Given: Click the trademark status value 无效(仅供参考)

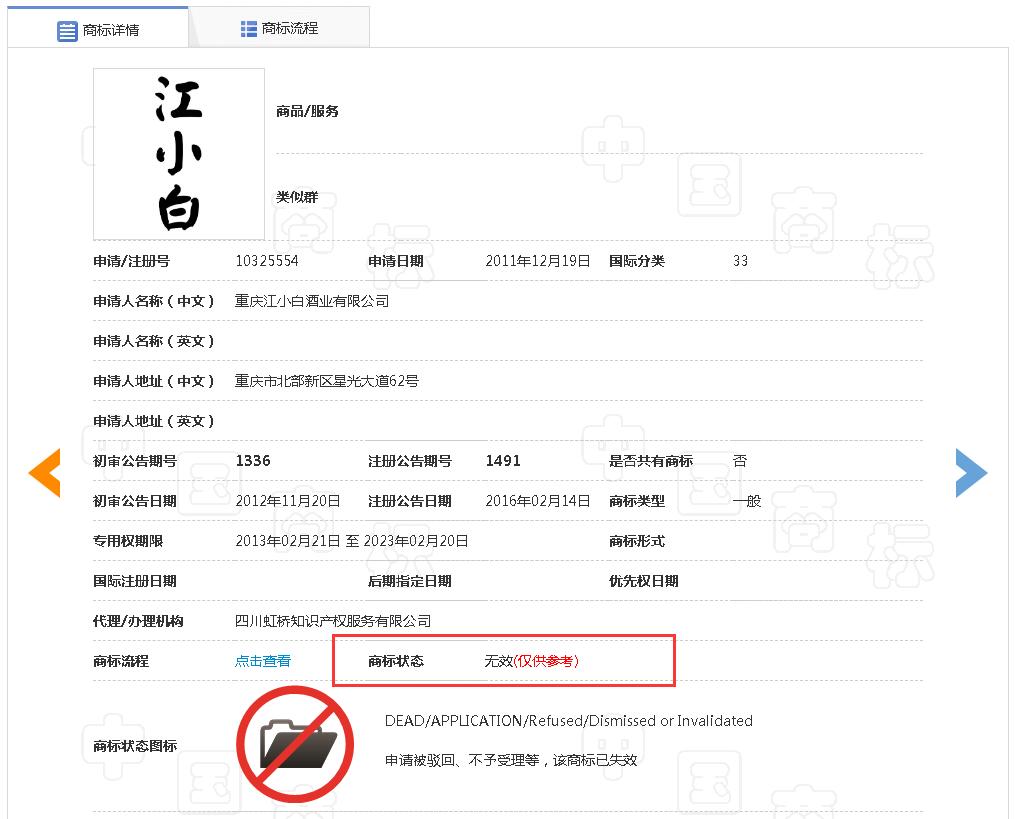Looking at the screenshot, I should [x=531, y=661].
